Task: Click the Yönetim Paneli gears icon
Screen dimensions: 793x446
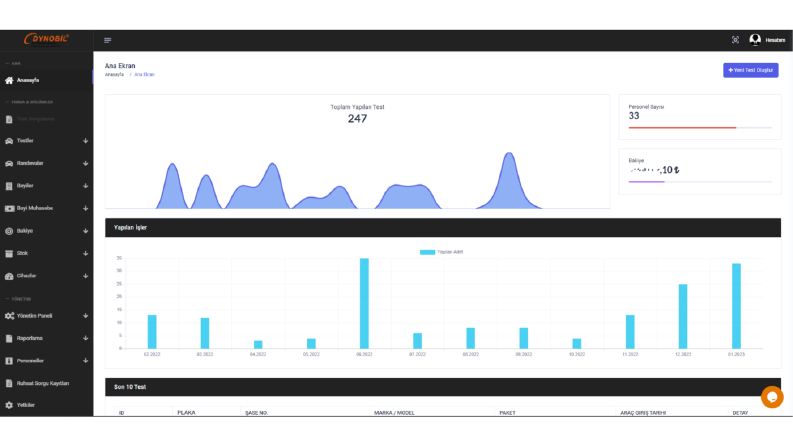Action: point(9,316)
